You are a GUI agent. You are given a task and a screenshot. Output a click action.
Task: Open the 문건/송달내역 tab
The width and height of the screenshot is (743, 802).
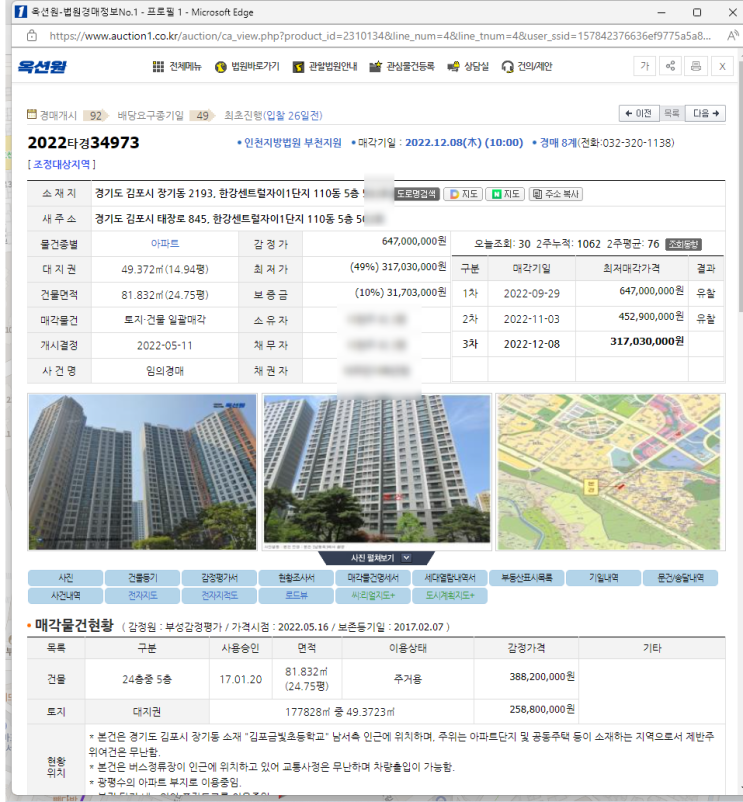pos(681,577)
